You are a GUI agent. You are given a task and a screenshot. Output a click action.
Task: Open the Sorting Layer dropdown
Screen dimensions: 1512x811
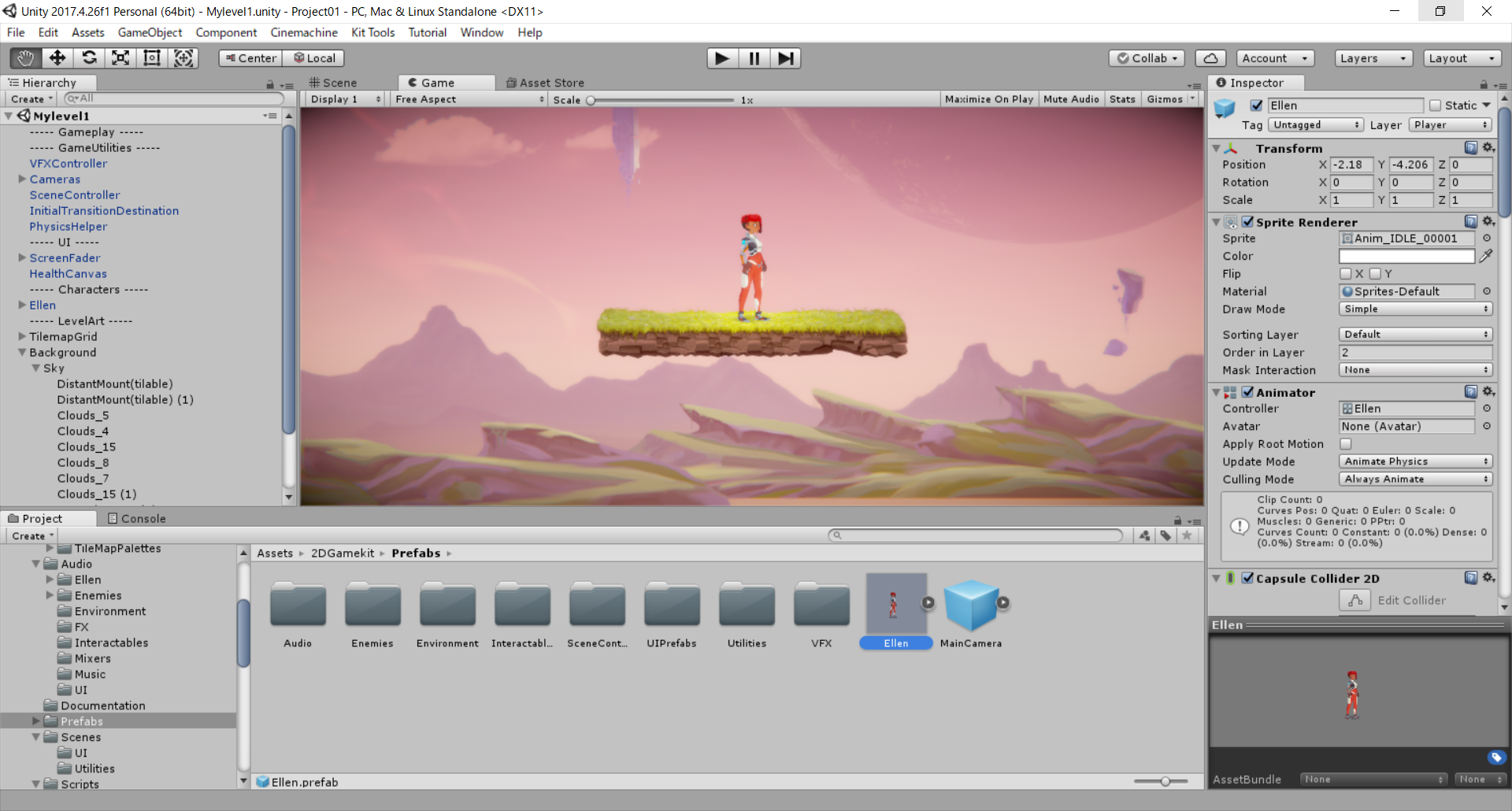[x=1415, y=335]
